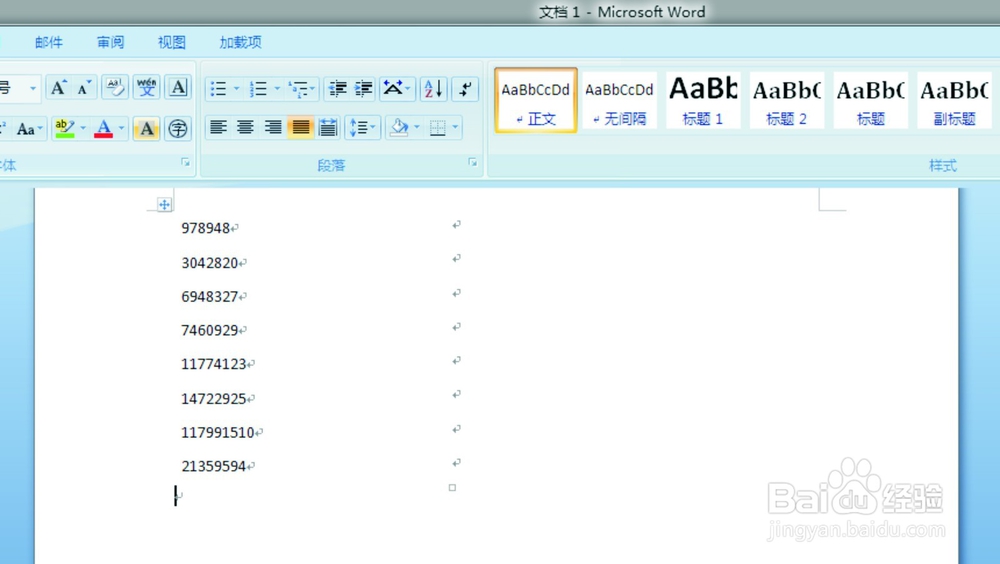The width and height of the screenshot is (1000, 564).
Task: Expand the font color dropdown arrow
Action: click(x=121, y=128)
